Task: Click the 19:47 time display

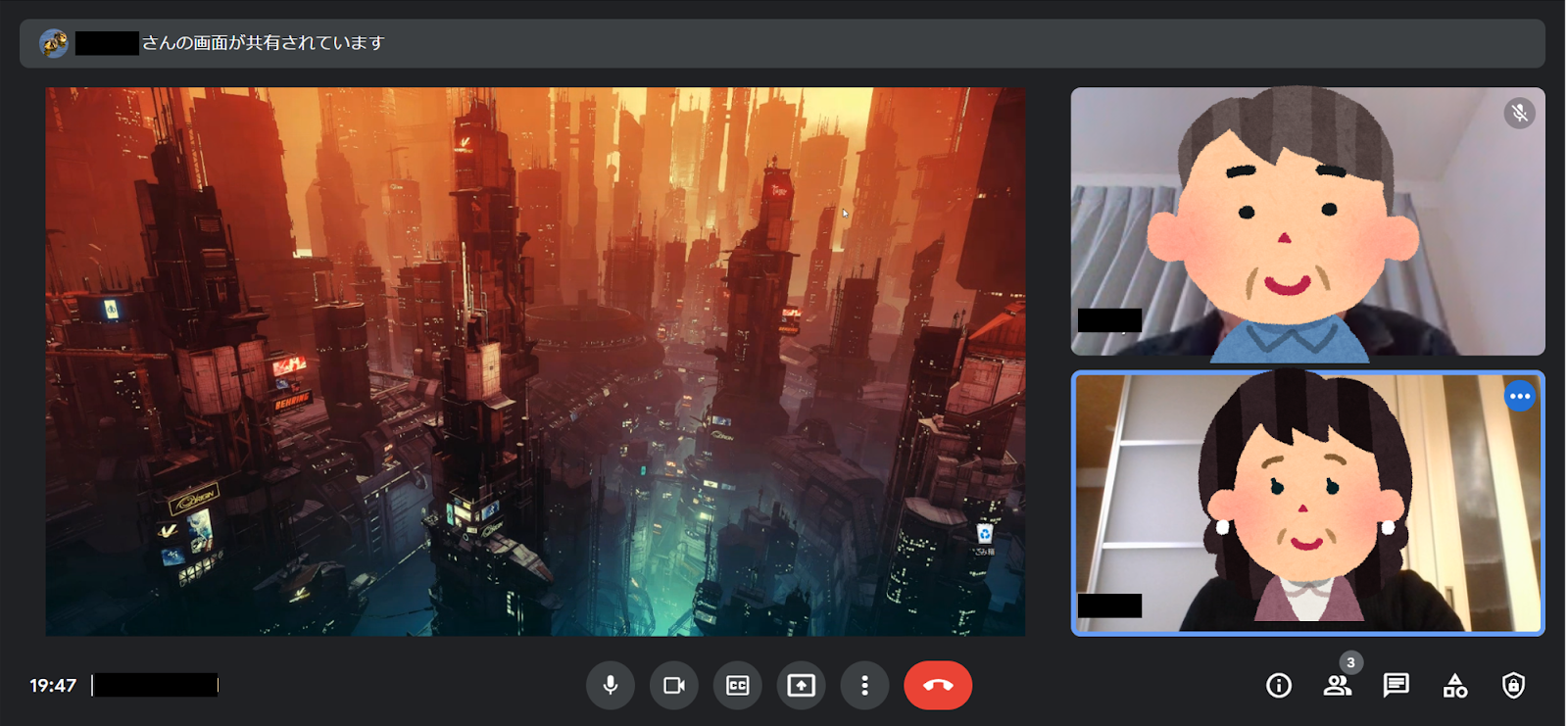Action: coord(53,686)
